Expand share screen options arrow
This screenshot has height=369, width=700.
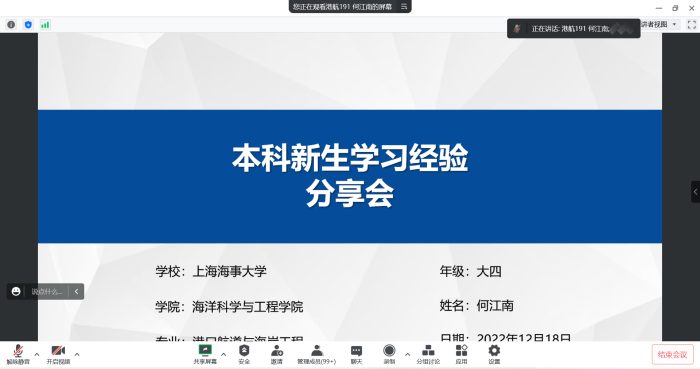pos(224,354)
